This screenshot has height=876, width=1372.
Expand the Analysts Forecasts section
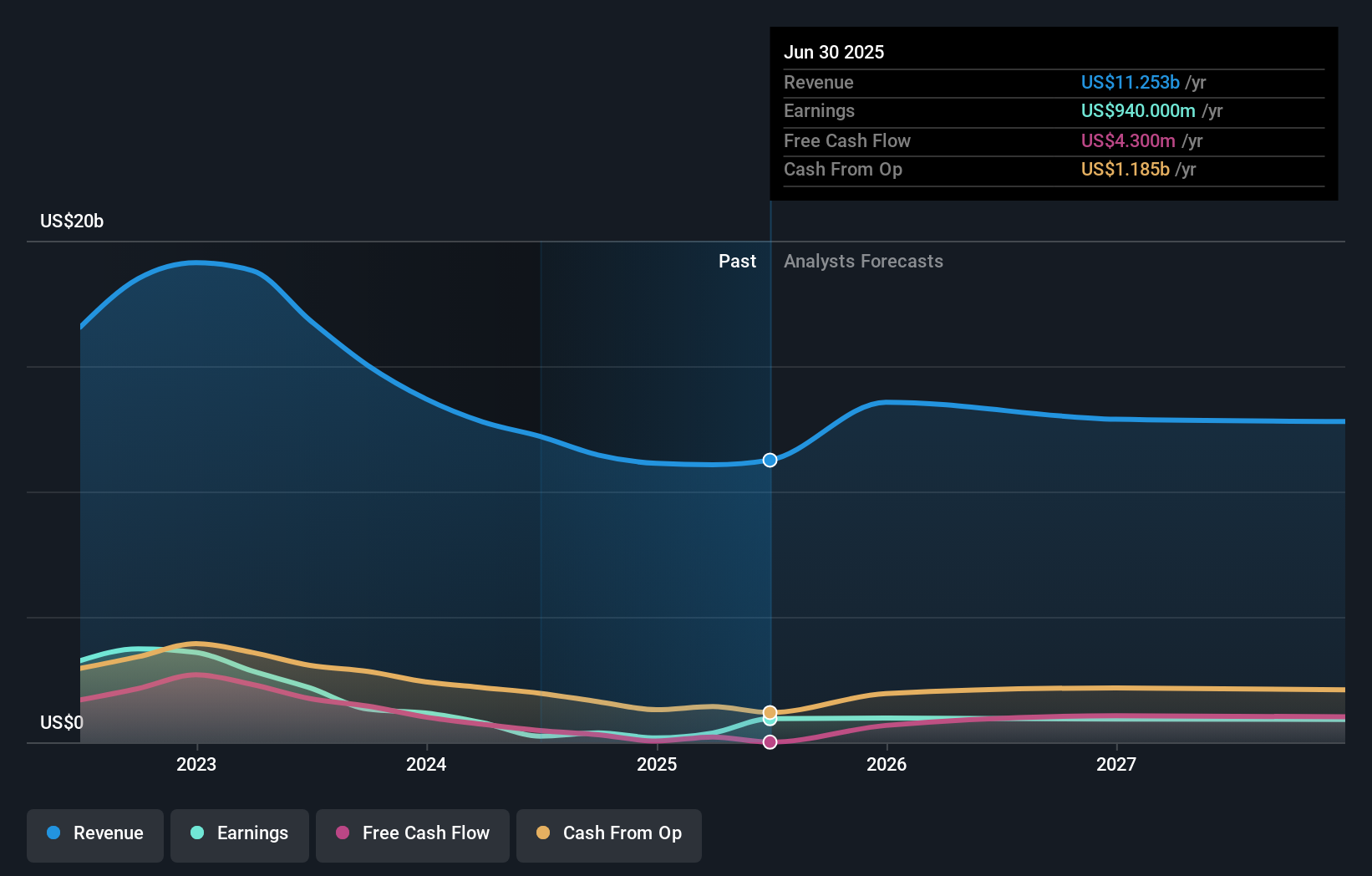coord(863,261)
